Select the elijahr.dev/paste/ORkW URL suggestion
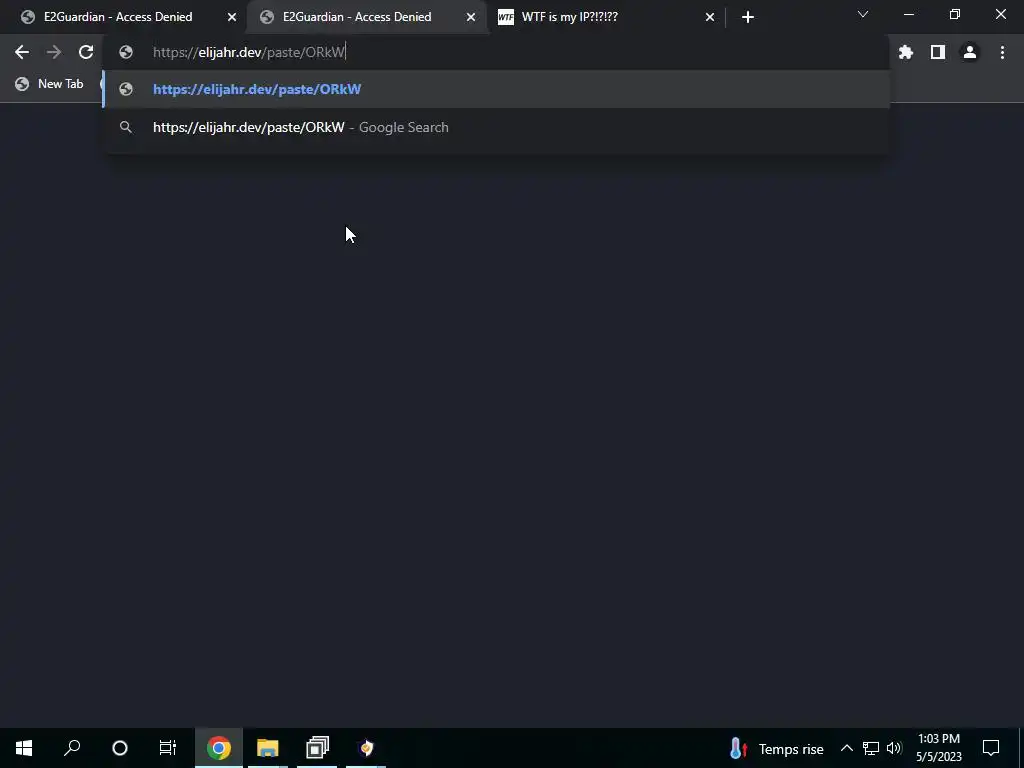 496,89
